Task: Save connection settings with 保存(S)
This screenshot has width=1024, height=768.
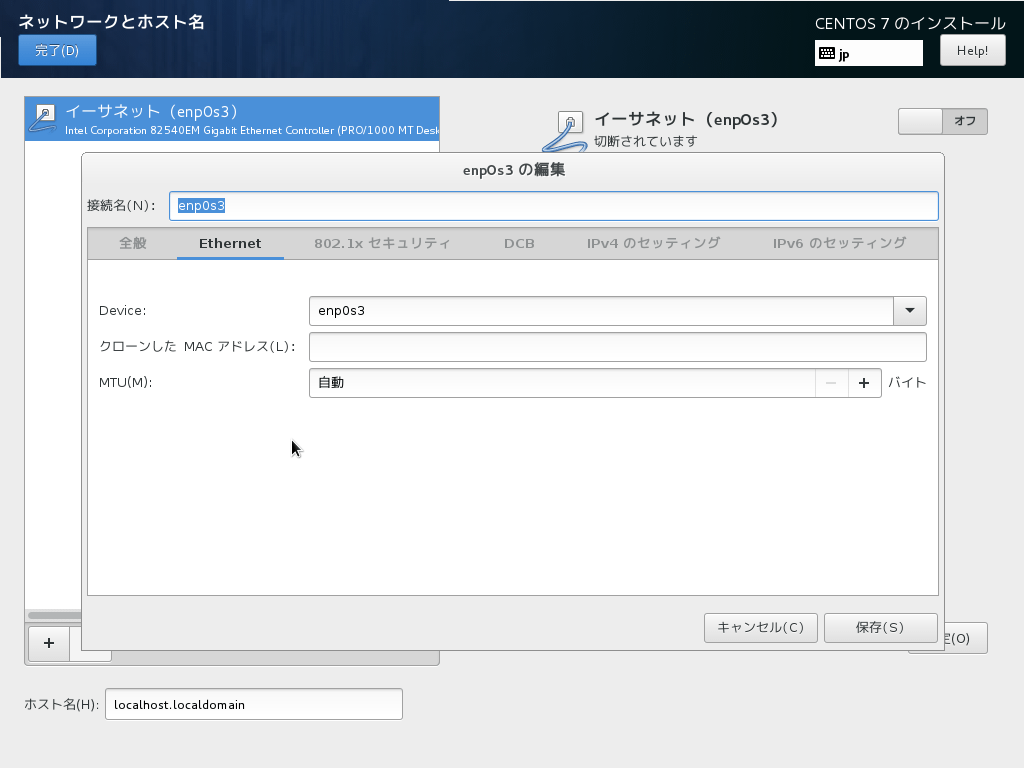Action: (x=880, y=628)
